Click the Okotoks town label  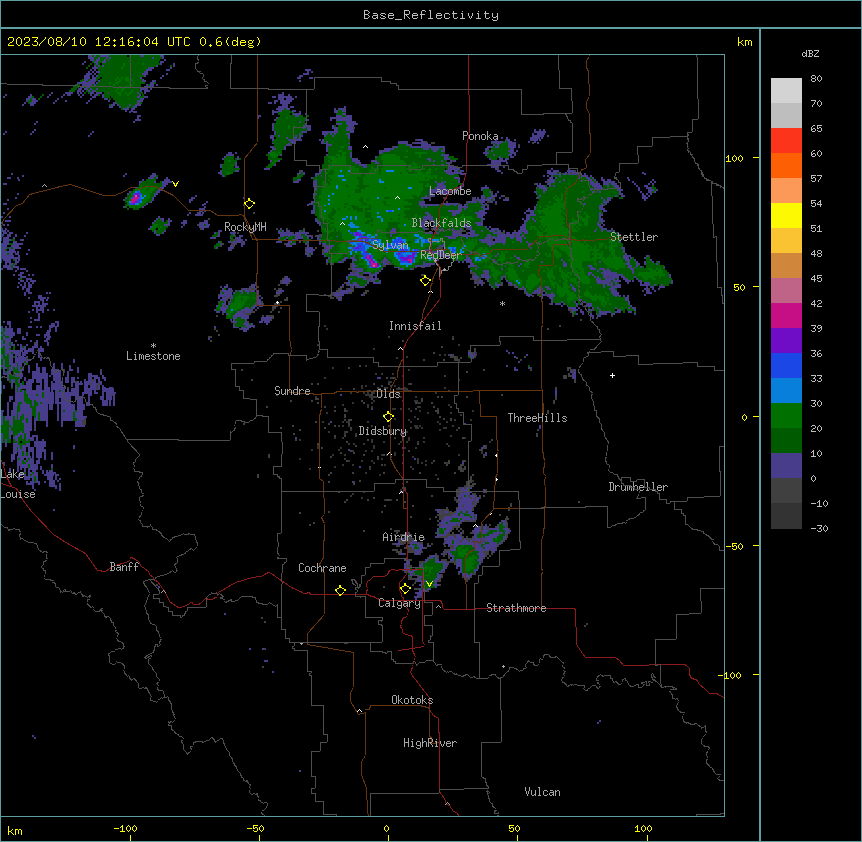412,700
